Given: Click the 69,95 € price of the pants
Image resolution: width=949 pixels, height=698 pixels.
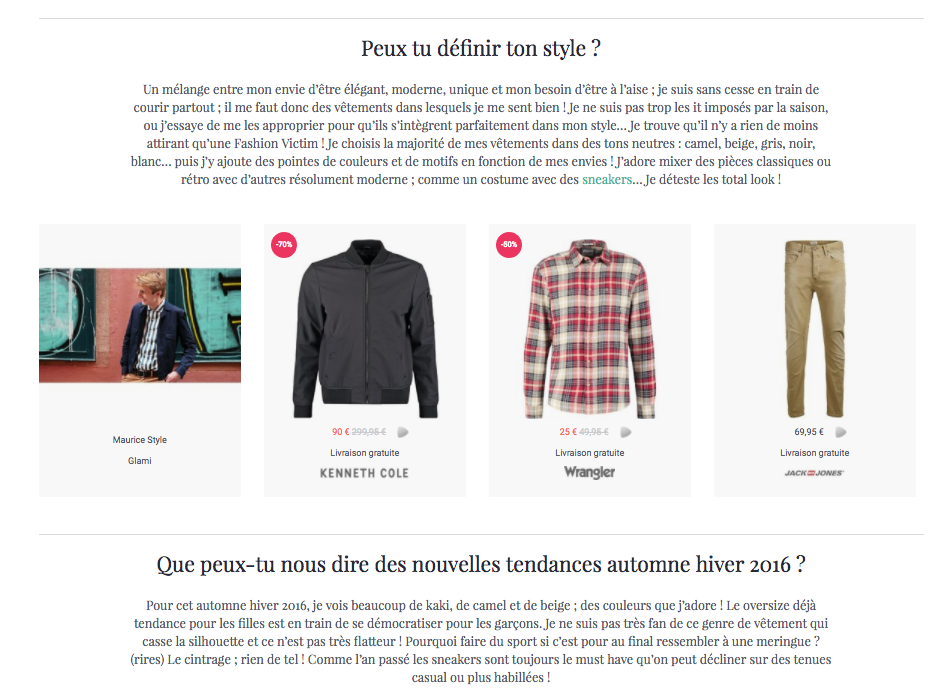Looking at the screenshot, I should tap(809, 432).
